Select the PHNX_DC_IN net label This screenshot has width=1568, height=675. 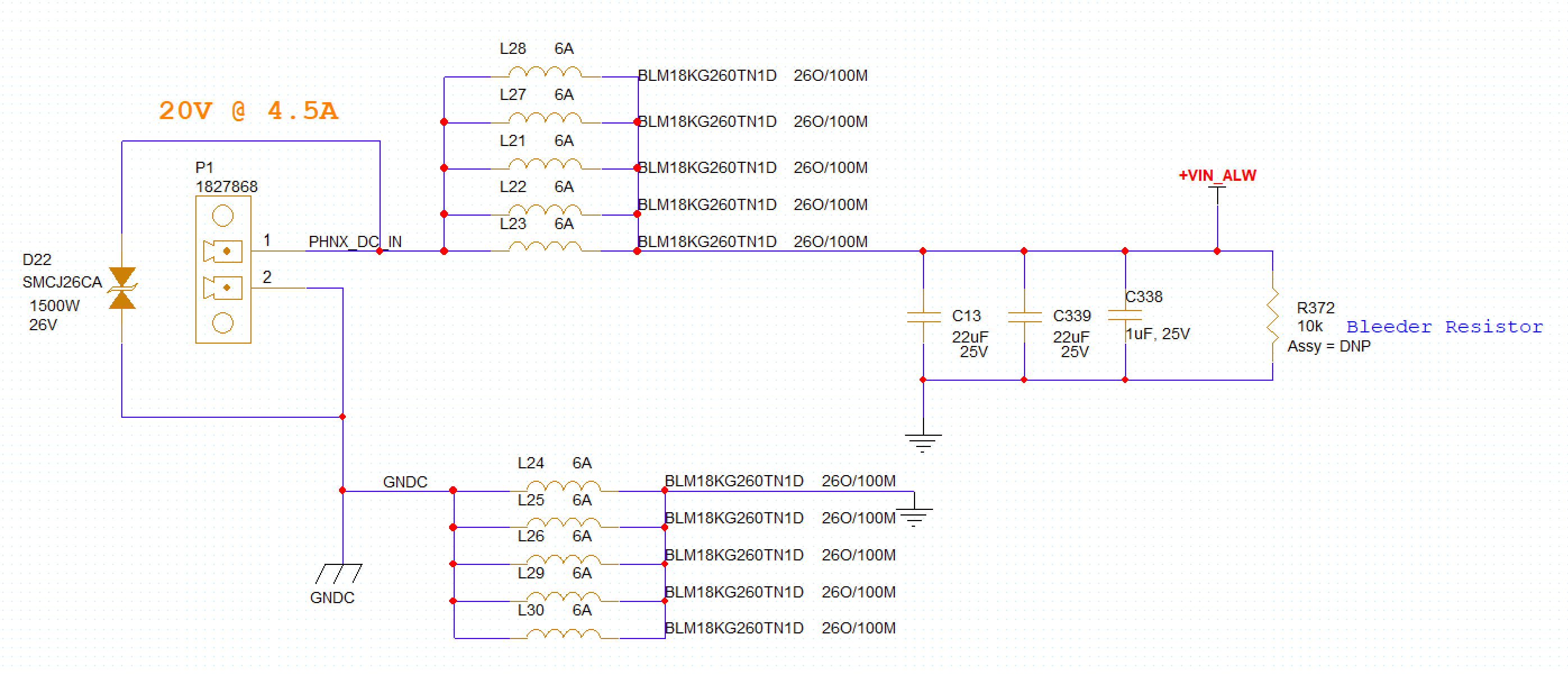tap(355, 241)
